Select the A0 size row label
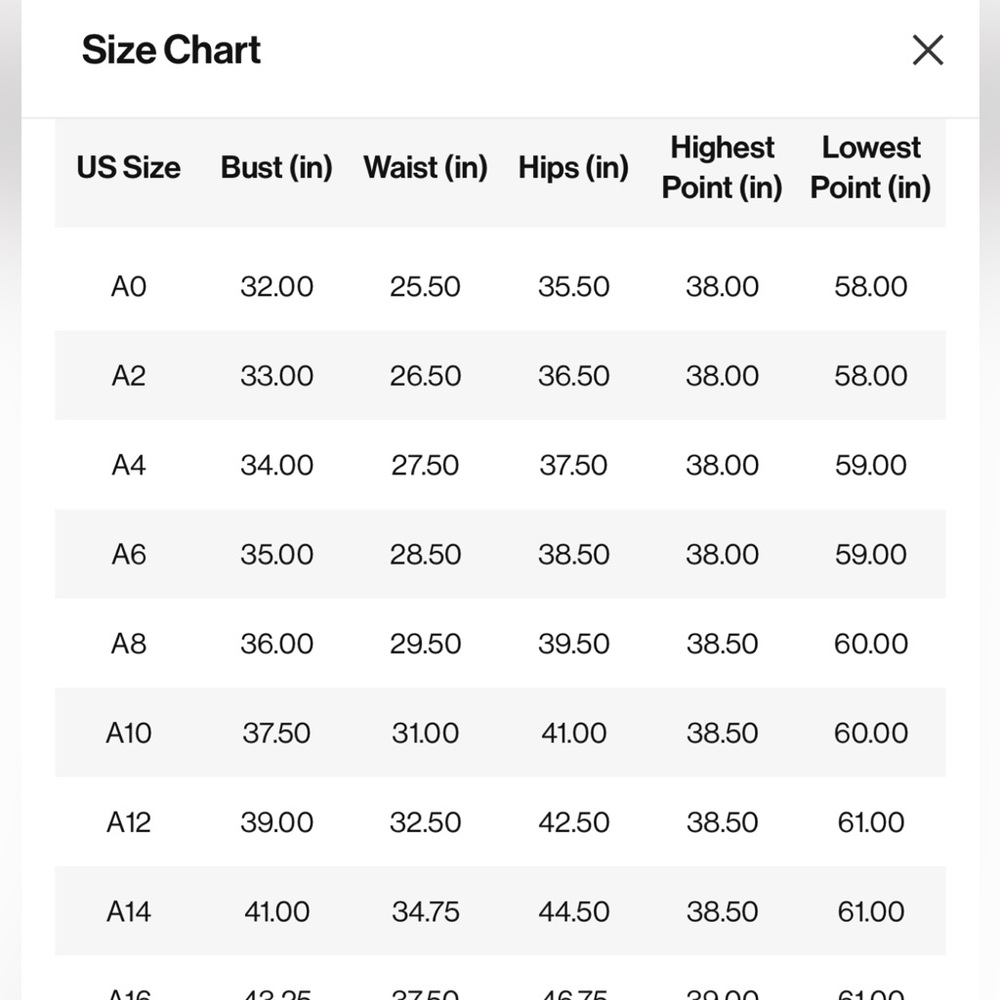The width and height of the screenshot is (1000, 1000). 128,286
